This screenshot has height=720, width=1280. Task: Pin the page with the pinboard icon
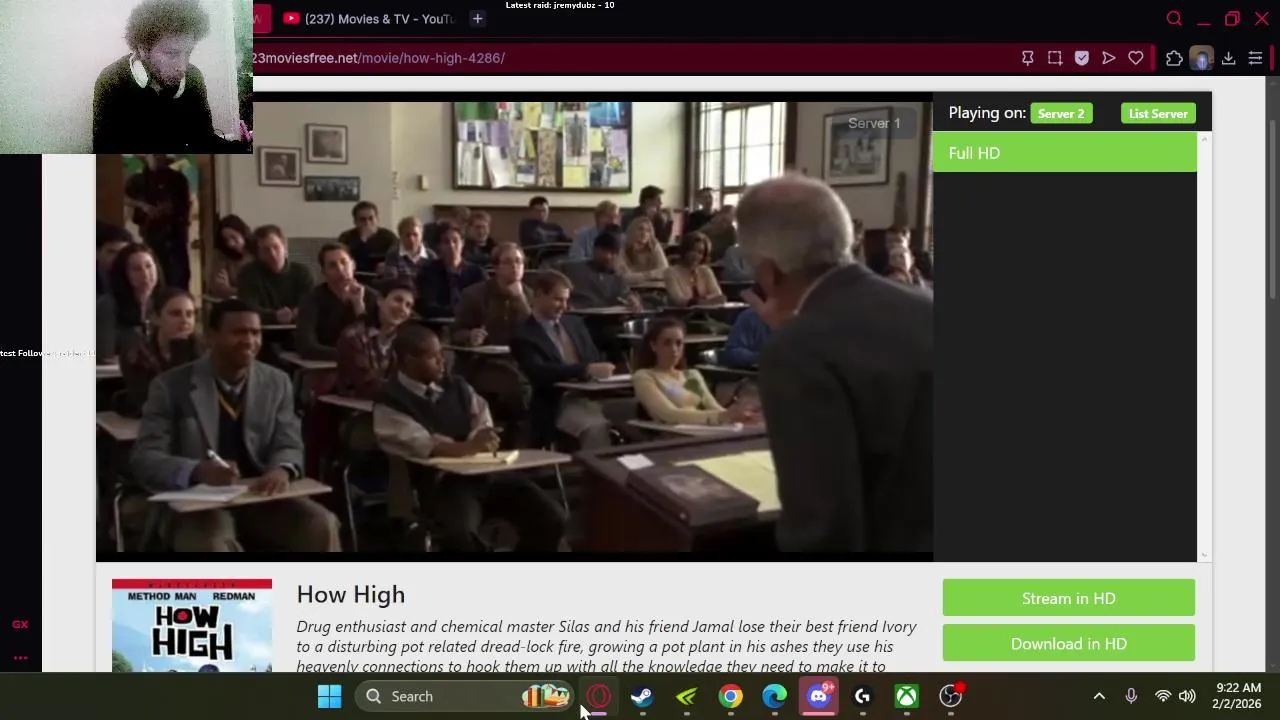(1027, 58)
